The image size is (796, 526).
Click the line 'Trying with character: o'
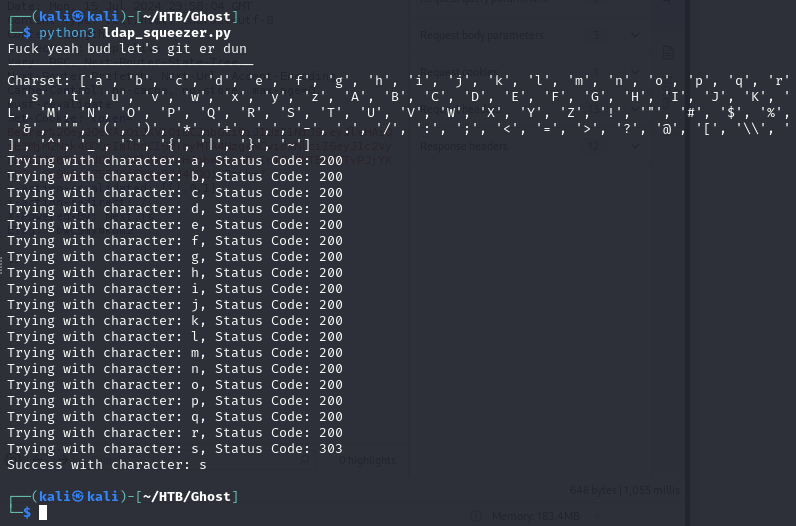175,385
